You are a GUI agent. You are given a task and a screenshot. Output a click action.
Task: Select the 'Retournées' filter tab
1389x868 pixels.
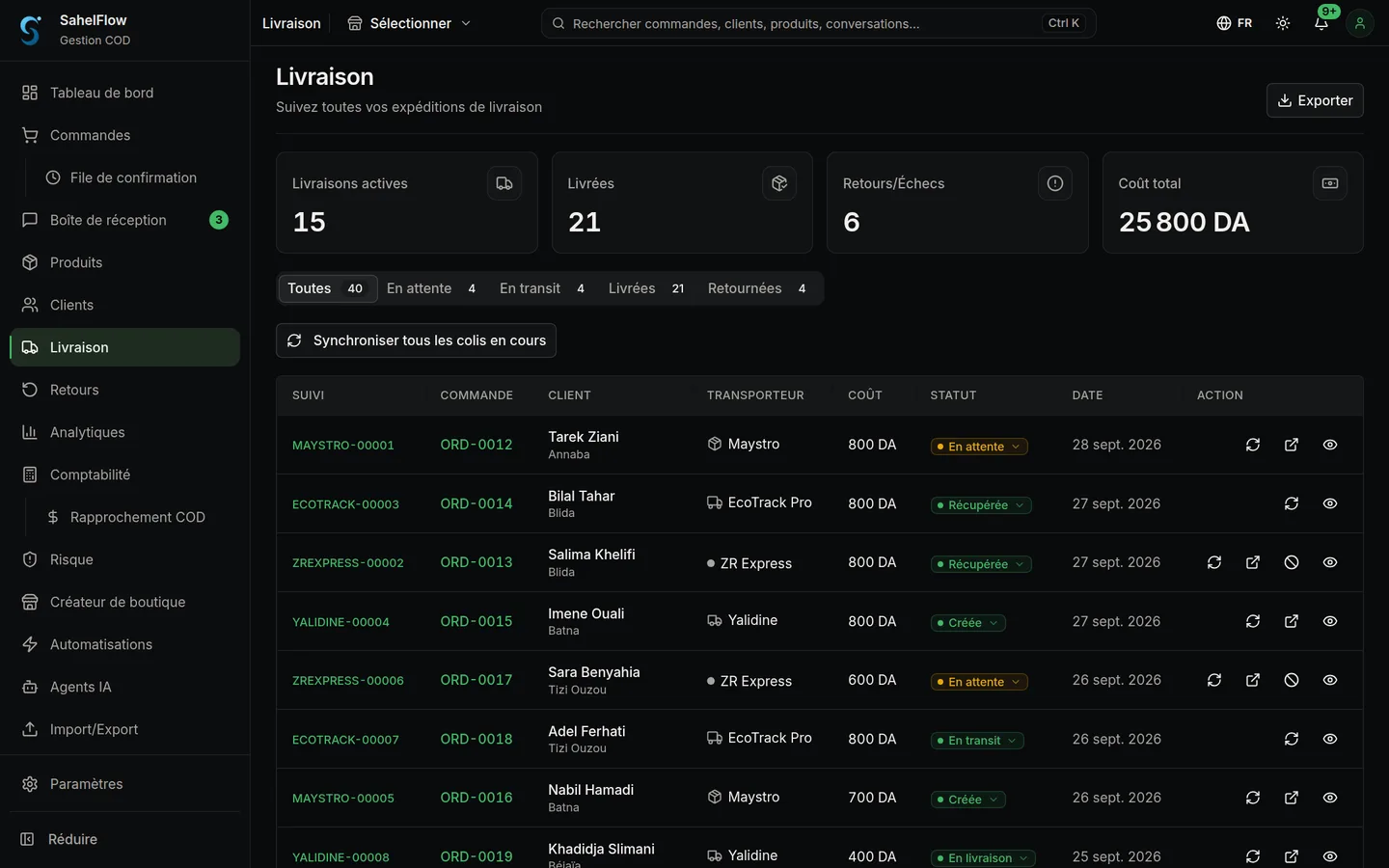[x=757, y=288]
